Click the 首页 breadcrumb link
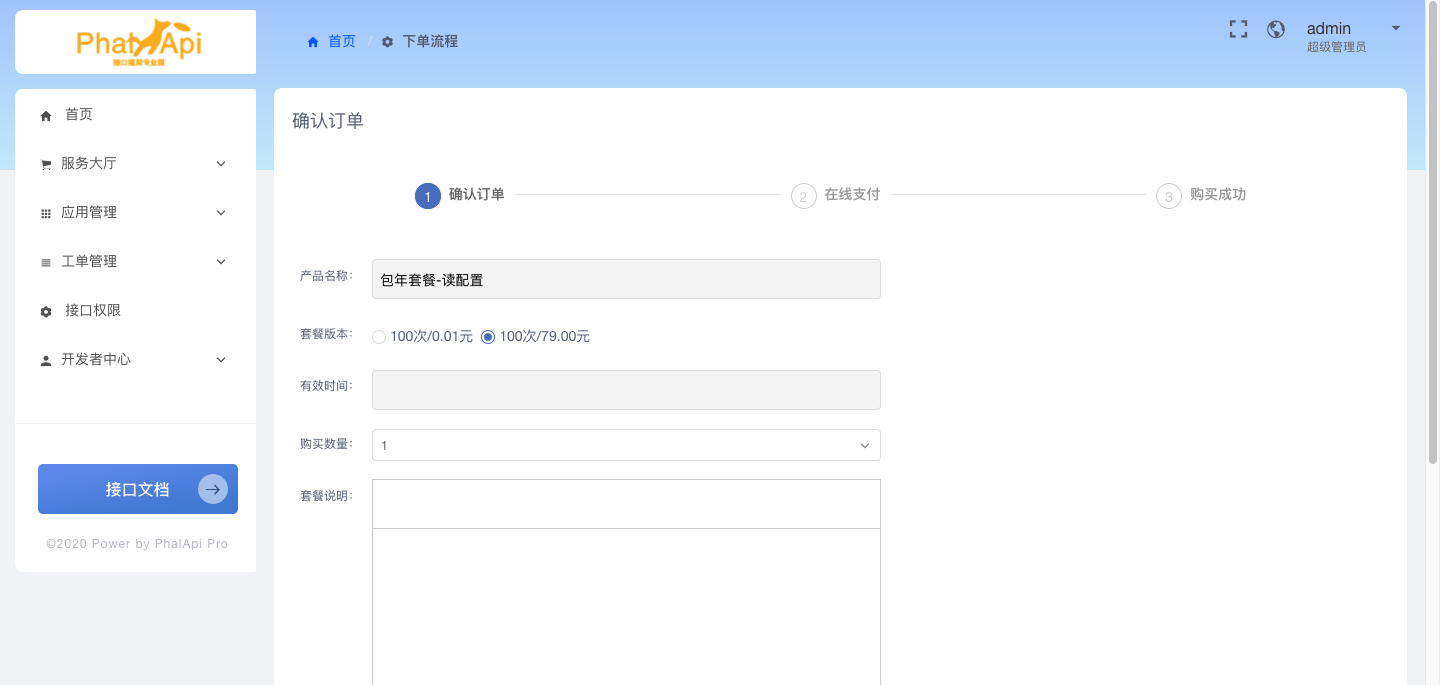 click(x=341, y=41)
